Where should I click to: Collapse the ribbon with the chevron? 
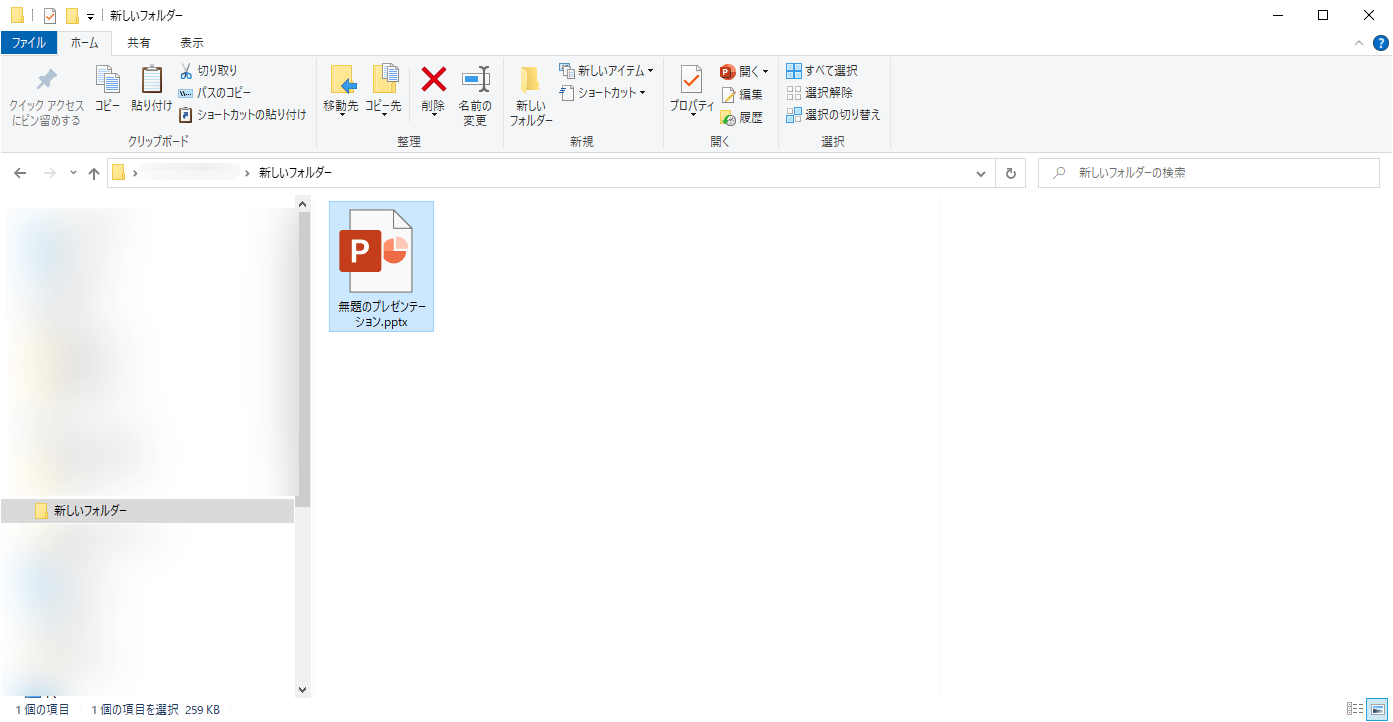[1359, 43]
